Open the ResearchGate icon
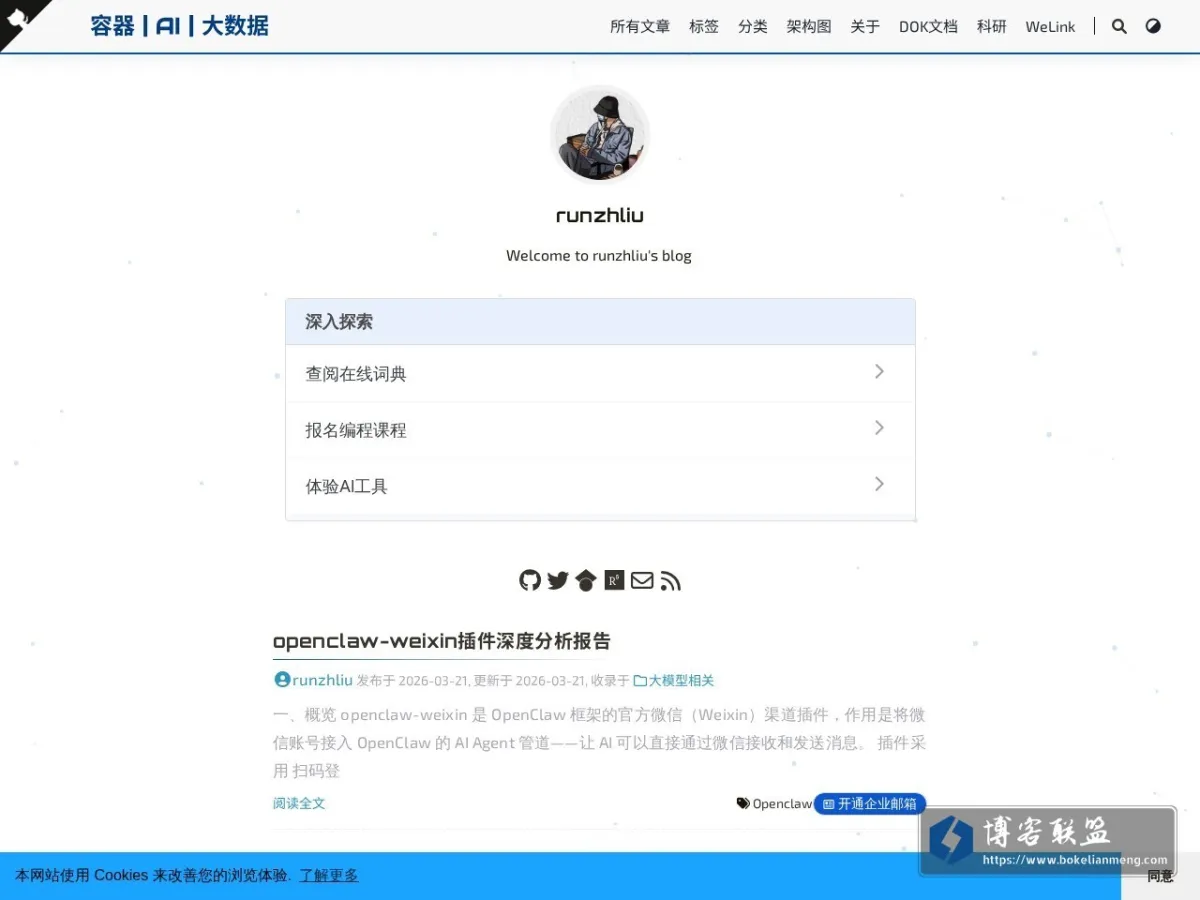Screen dimensions: 1200x900 point(614,580)
